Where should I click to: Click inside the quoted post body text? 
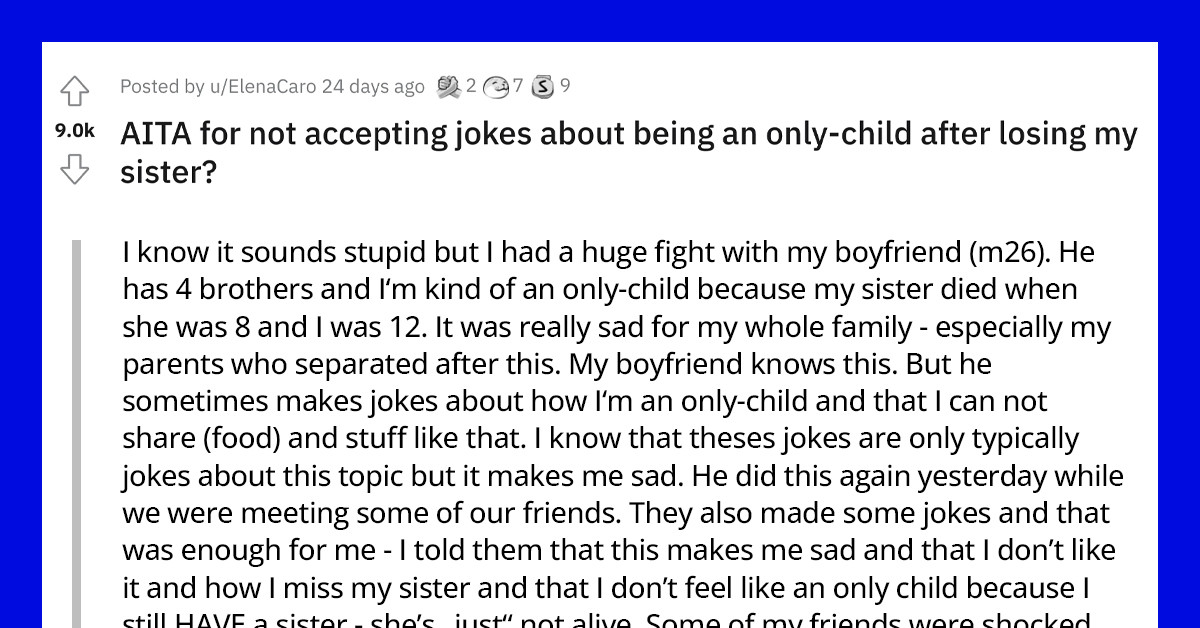click(x=600, y=400)
